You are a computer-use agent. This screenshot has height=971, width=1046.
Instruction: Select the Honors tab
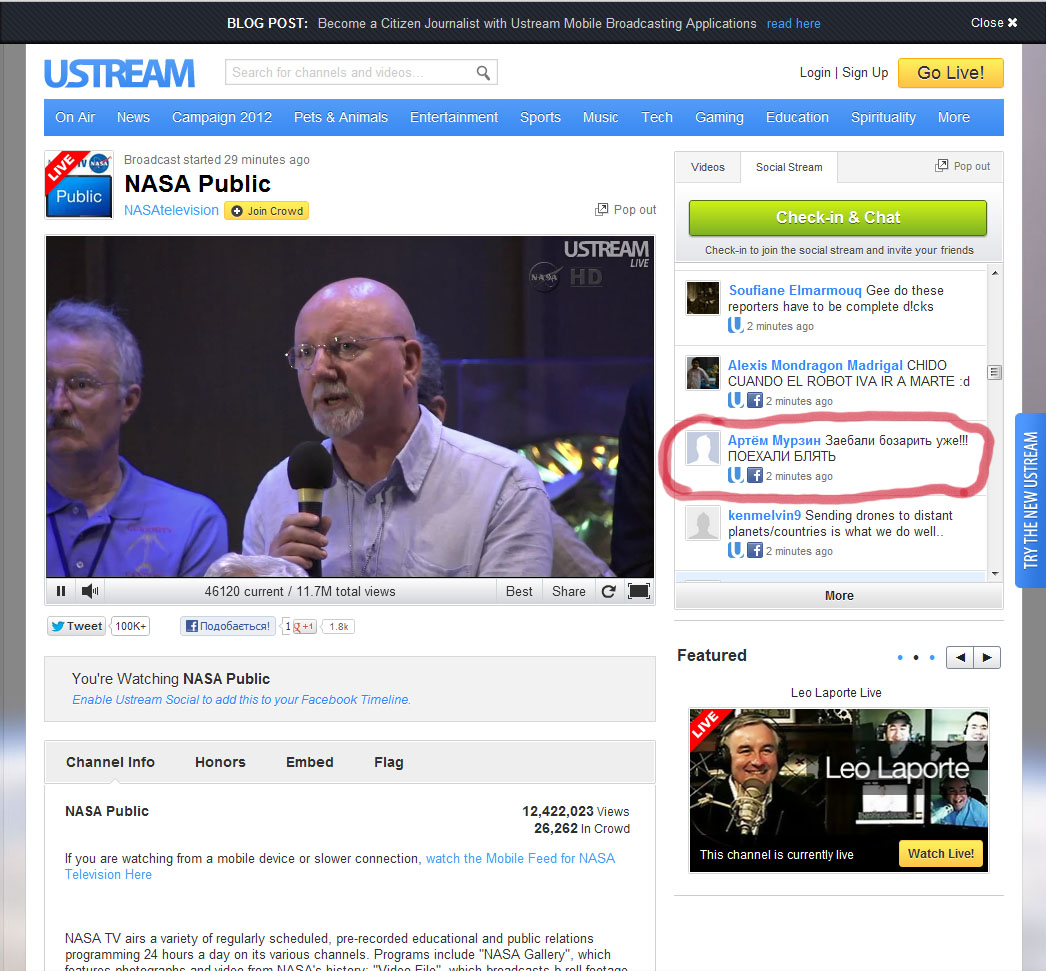click(220, 762)
